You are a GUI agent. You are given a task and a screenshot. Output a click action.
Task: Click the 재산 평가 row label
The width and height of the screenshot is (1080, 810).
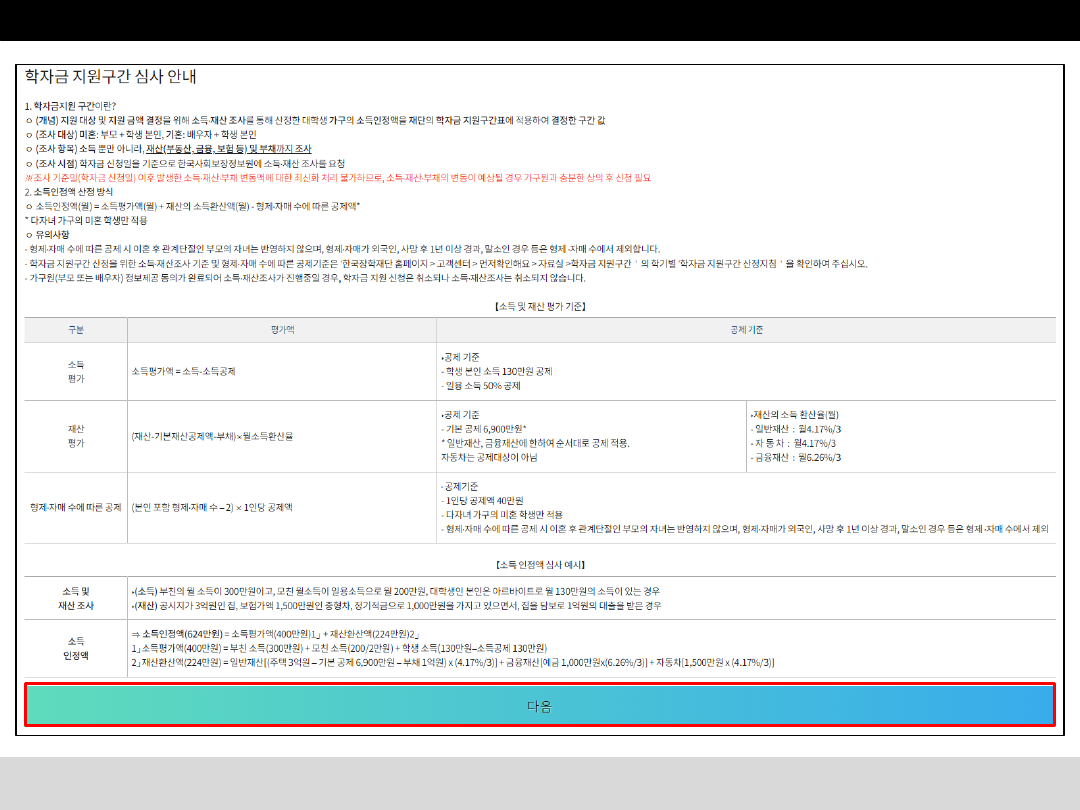pyautogui.click(x=76, y=435)
